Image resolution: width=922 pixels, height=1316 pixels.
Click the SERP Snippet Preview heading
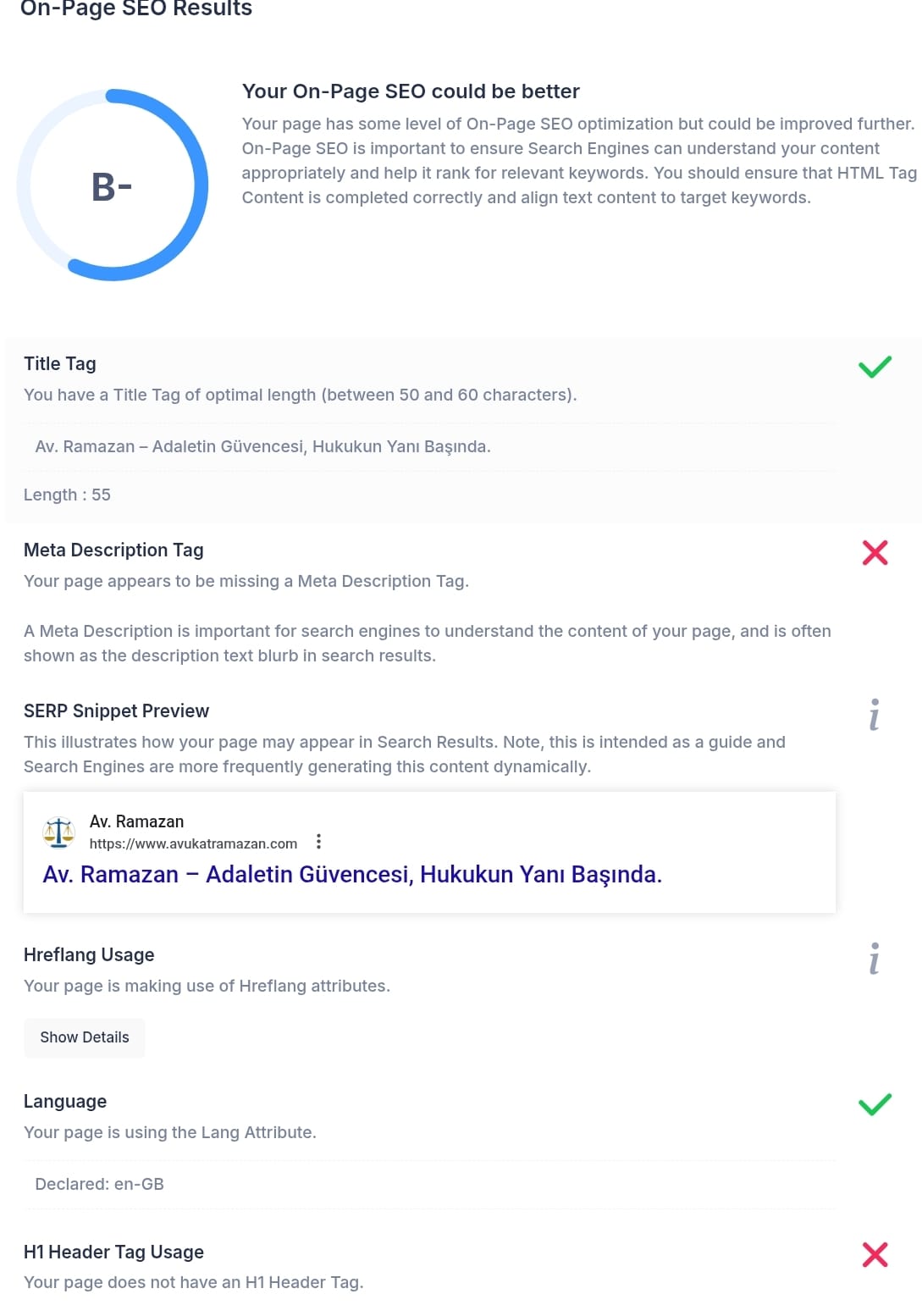tap(116, 711)
